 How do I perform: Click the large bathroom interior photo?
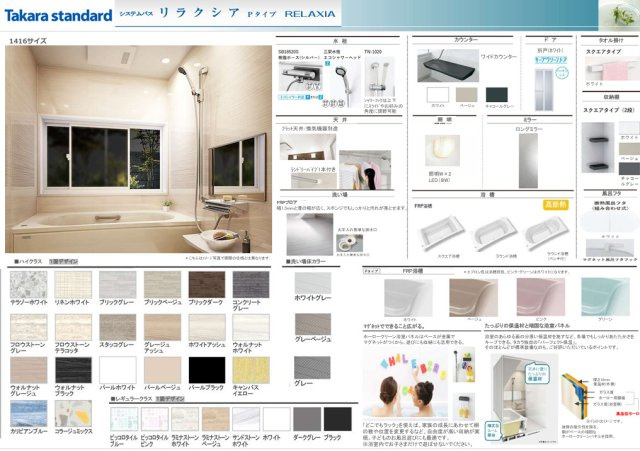click(x=138, y=149)
